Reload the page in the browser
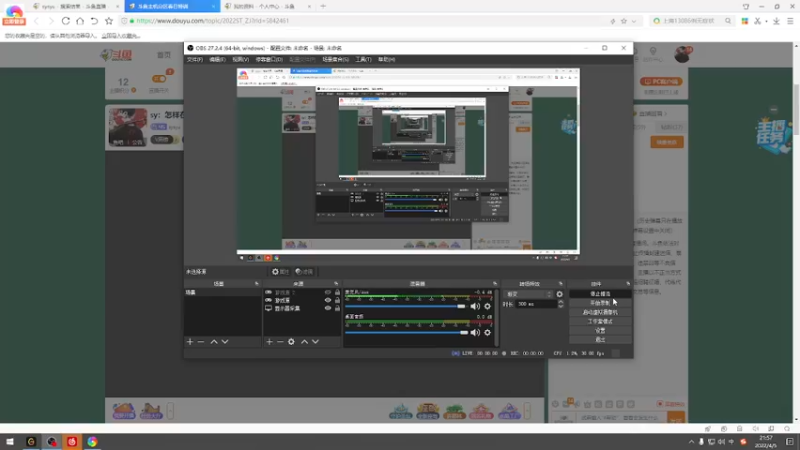 click(x=66, y=21)
